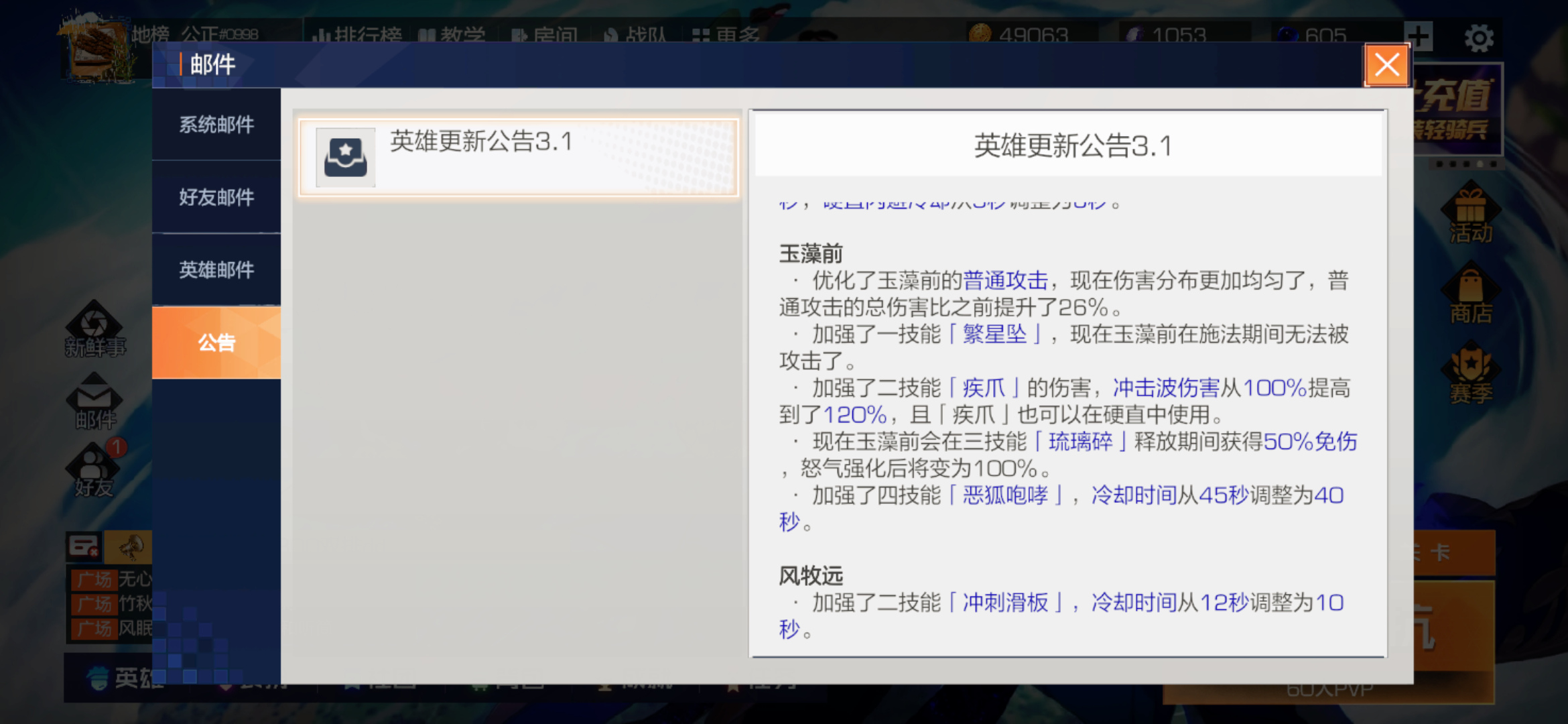Click the 冲刺滑板 skill link text

(1005, 602)
